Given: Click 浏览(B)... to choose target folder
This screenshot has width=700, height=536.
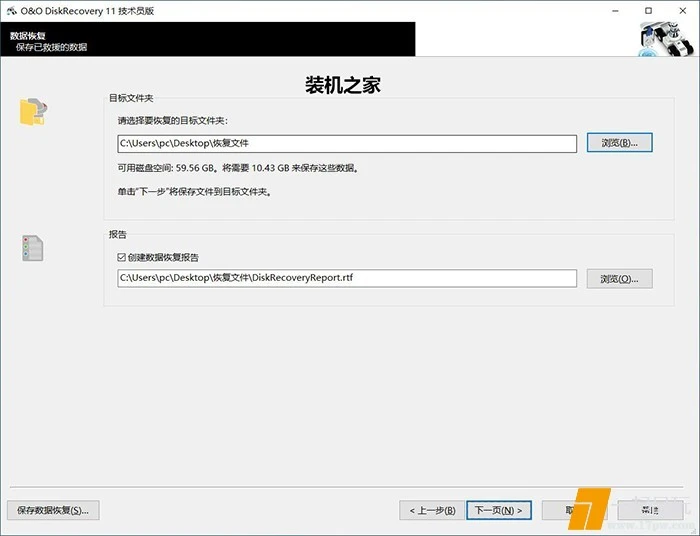Looking at the screenshot, I should pos(619,143).
